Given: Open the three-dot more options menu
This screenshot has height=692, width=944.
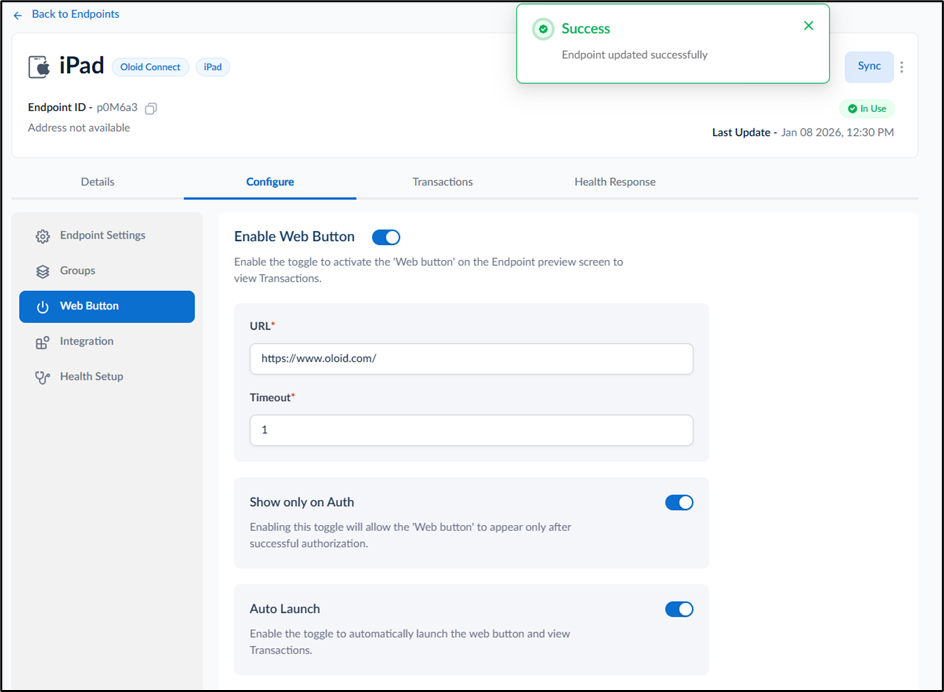Looking at the screenshot, I should (901, 67).
